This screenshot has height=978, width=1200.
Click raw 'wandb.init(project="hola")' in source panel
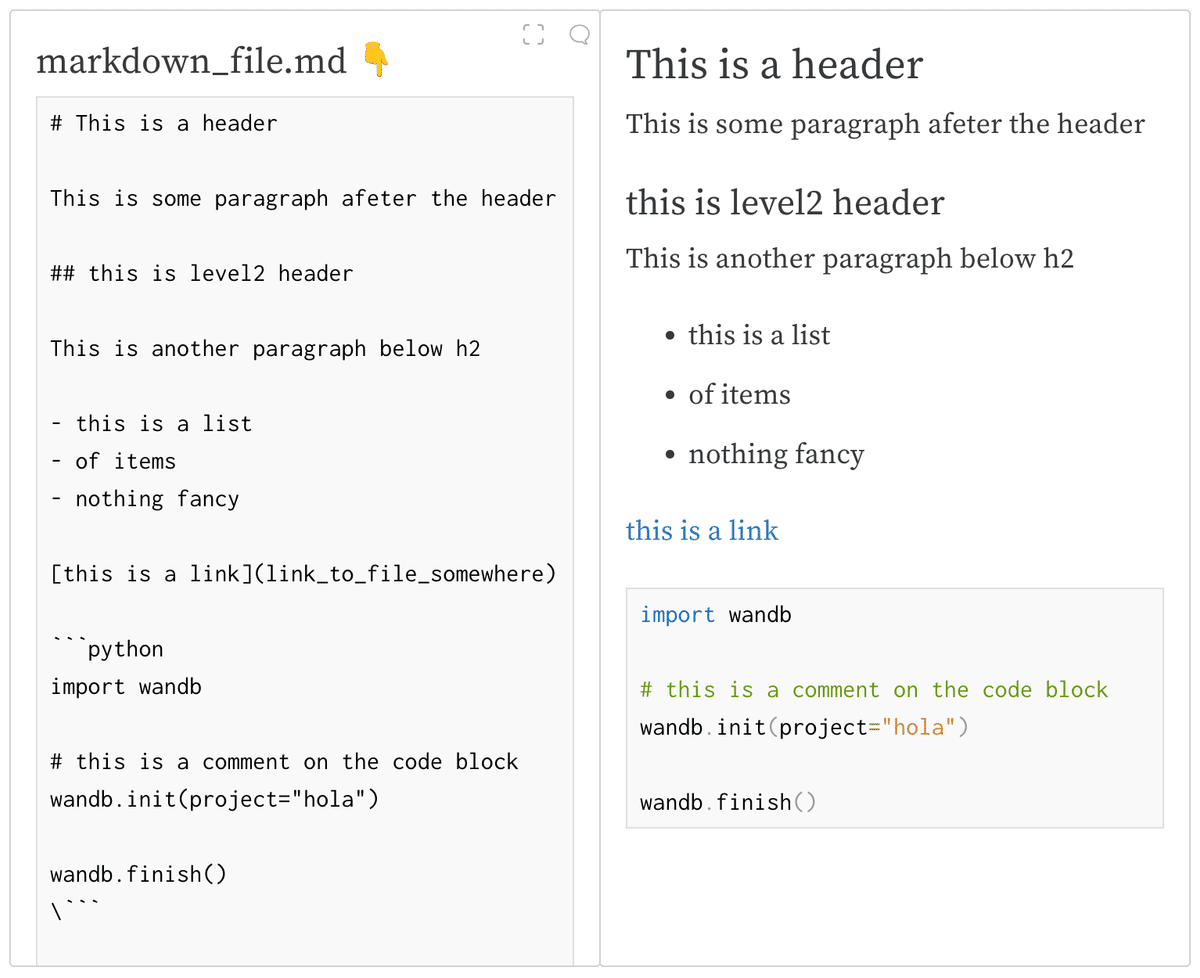[x=215, y=800]
